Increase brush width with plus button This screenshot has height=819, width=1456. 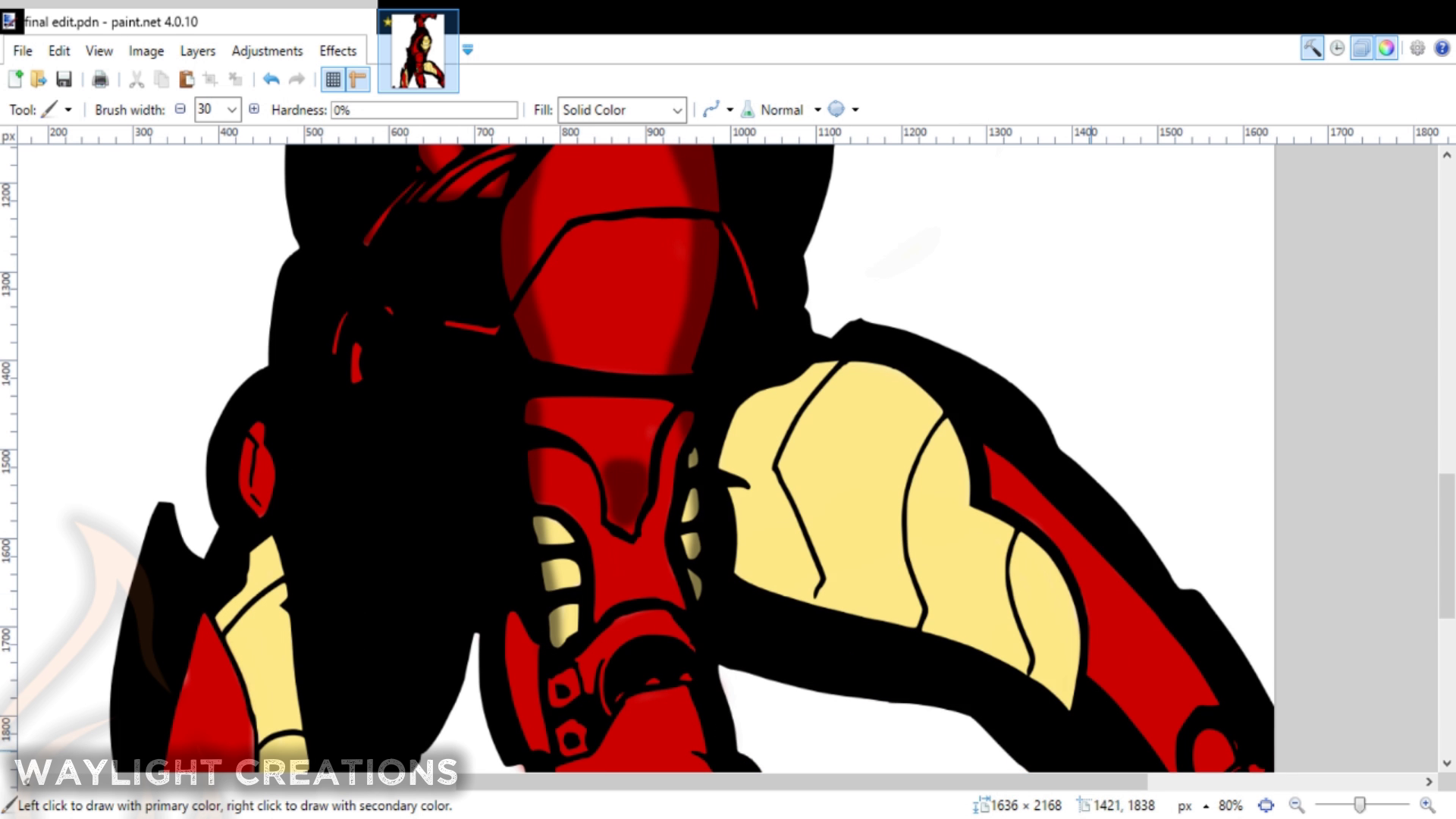pyautogui.click(x=254, y=109)
